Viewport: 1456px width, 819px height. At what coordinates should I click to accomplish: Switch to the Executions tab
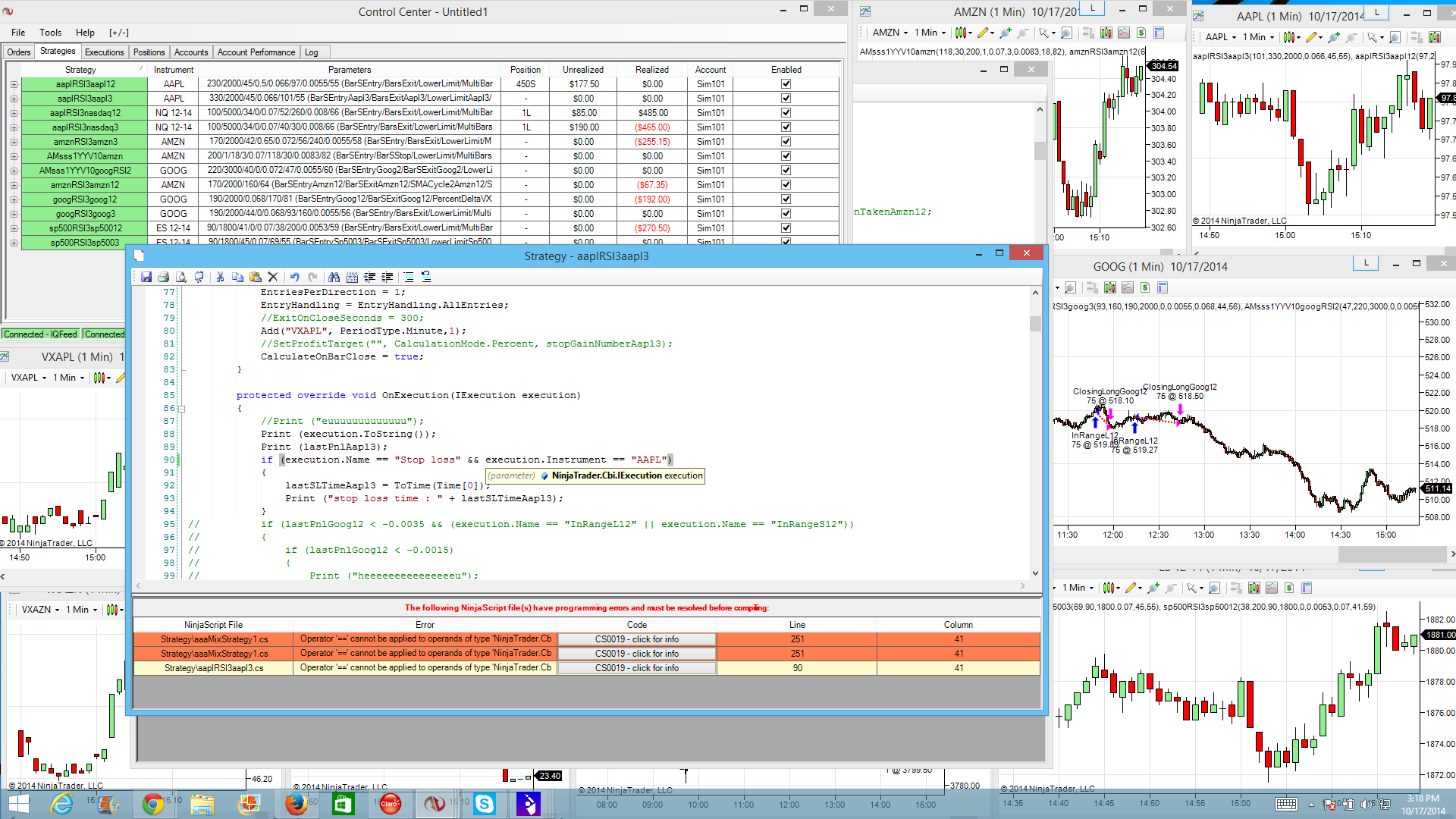coord(104,52)
